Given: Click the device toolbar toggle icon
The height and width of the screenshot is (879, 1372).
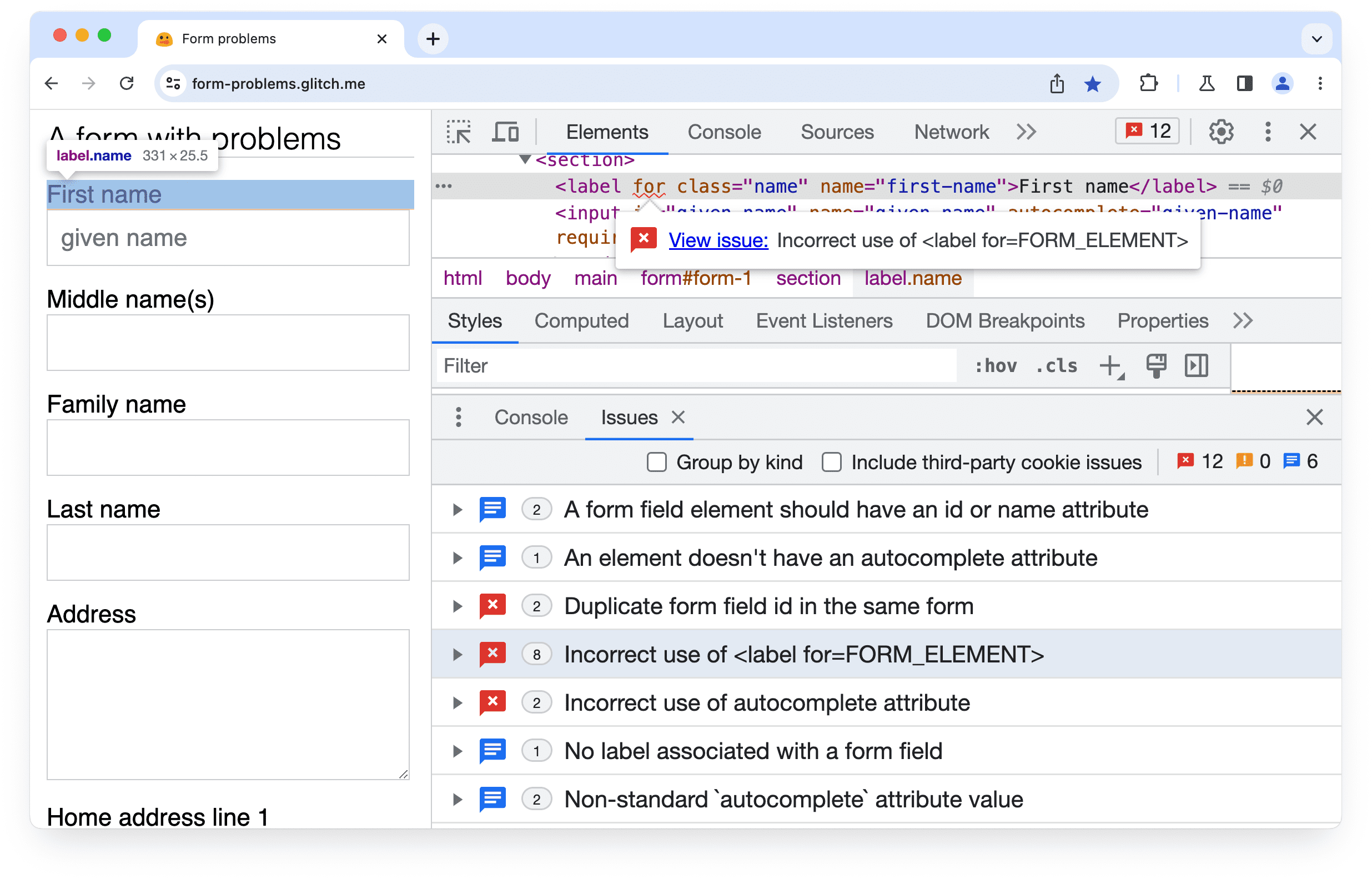Looking at the screenshot, I should [x=505, y=131].
